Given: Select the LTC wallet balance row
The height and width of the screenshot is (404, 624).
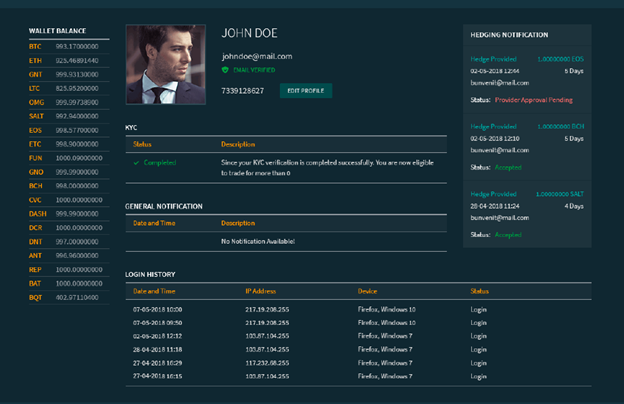Looking at the screenshot, I should point(69,88).
